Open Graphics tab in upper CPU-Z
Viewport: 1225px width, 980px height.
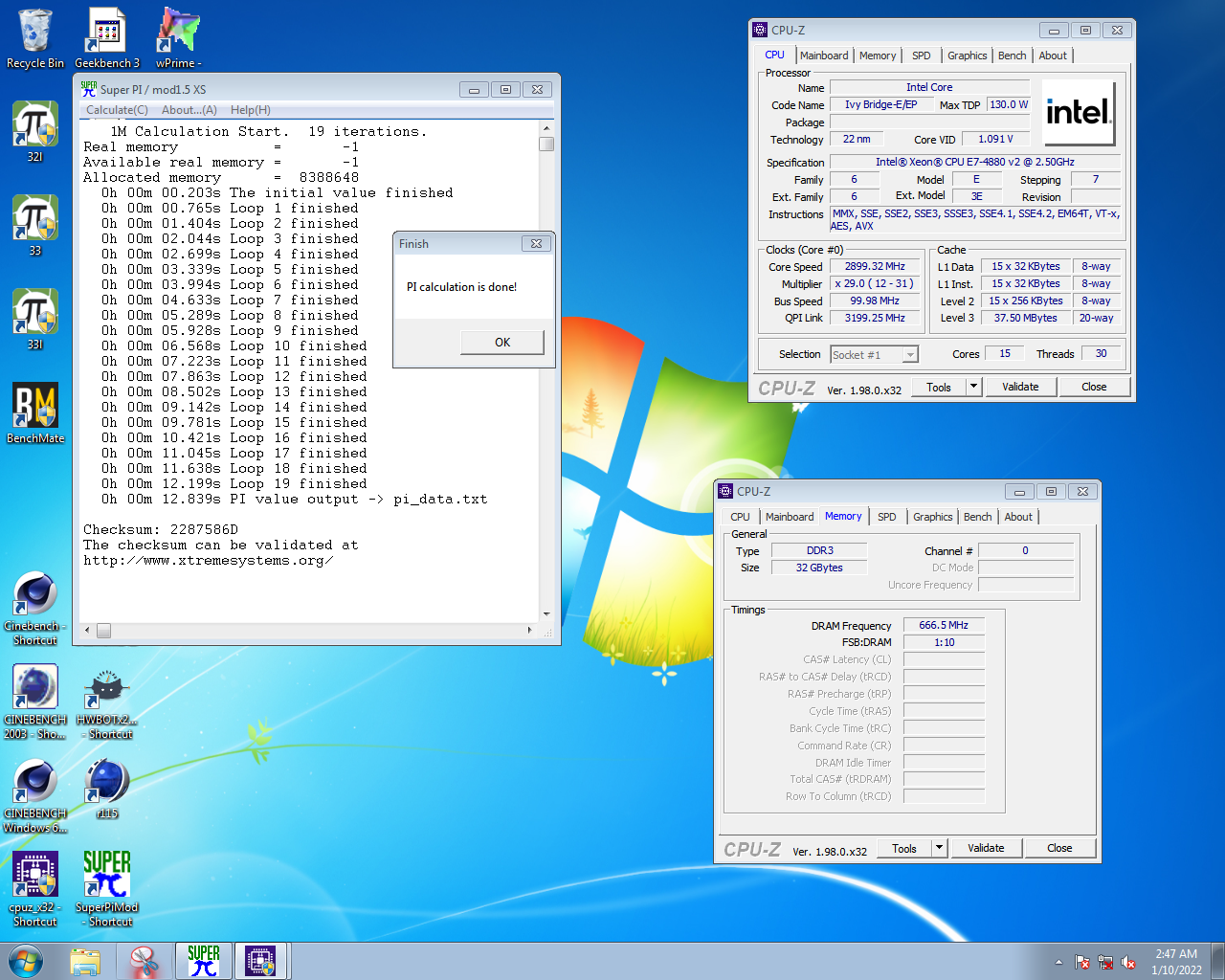click(x=968, y=56)
